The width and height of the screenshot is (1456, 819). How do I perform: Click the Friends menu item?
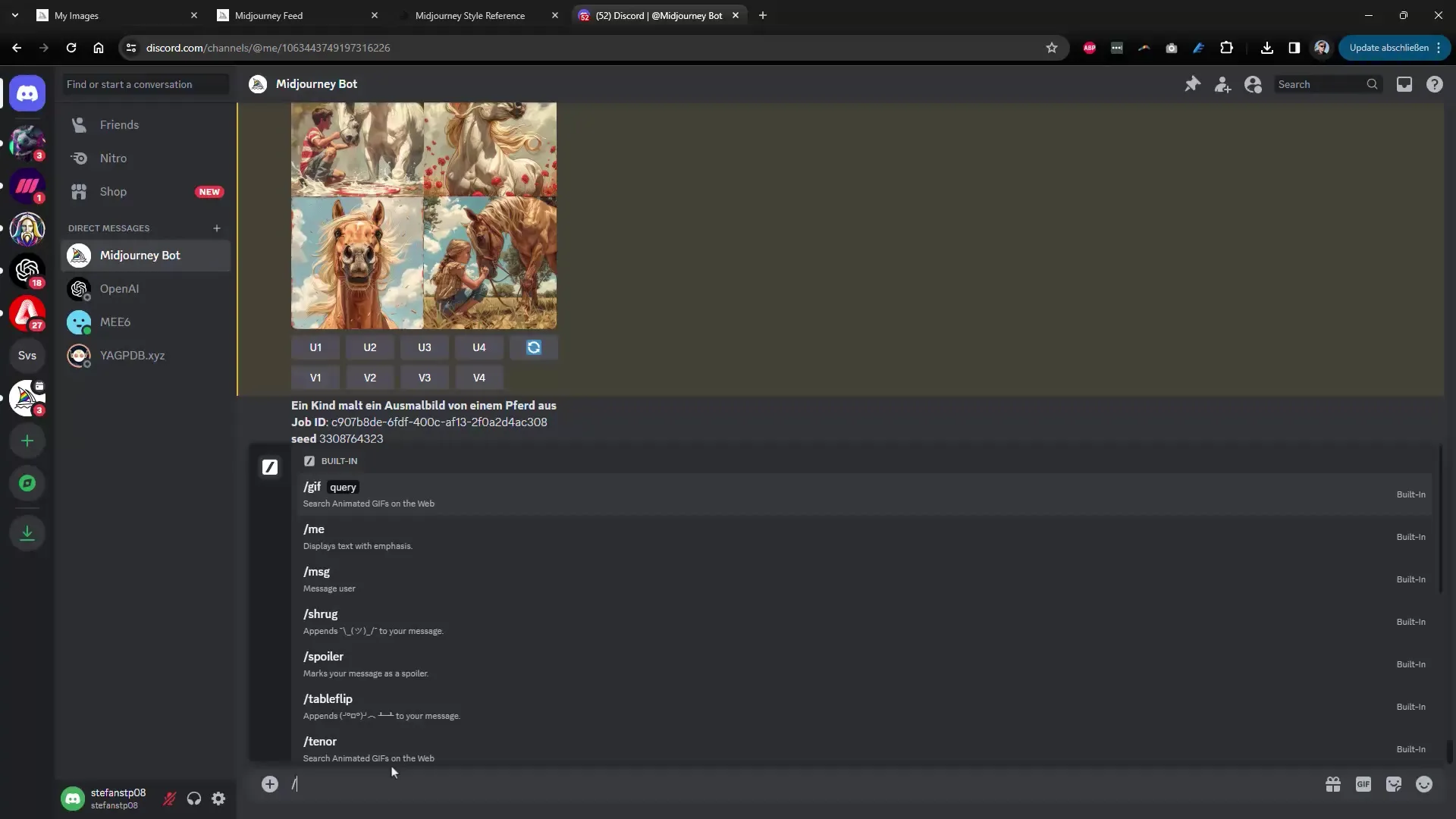pos(119,124)
